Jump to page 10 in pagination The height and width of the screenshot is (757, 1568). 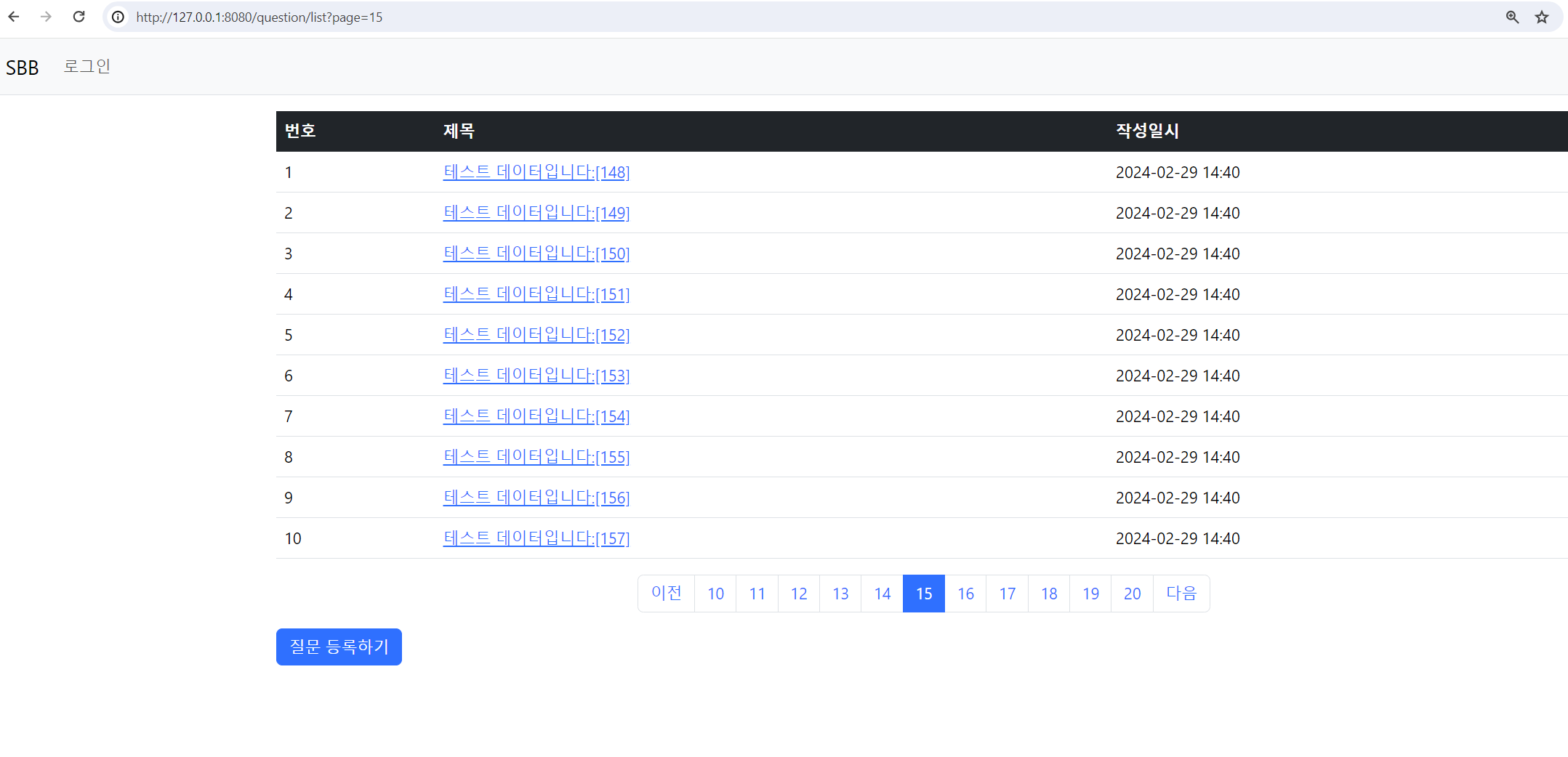[716, 594]
